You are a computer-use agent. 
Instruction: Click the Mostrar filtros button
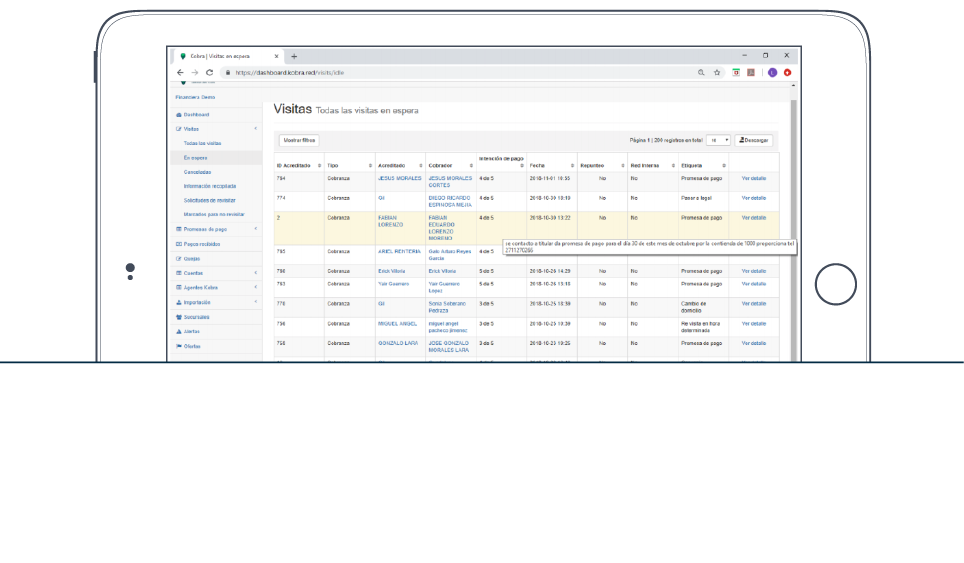pos(298,141)
